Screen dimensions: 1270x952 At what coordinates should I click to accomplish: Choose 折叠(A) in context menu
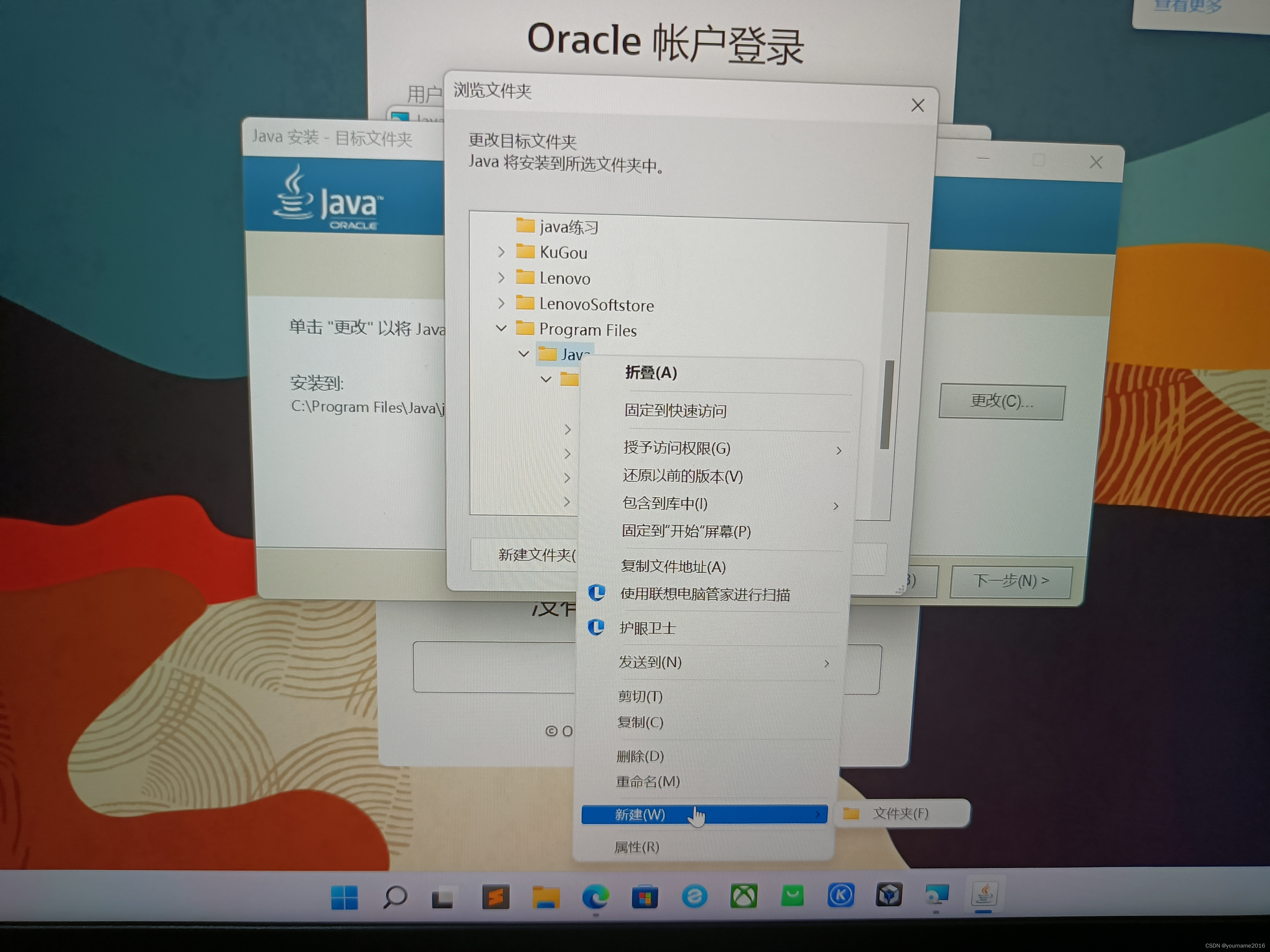point(651,373)
